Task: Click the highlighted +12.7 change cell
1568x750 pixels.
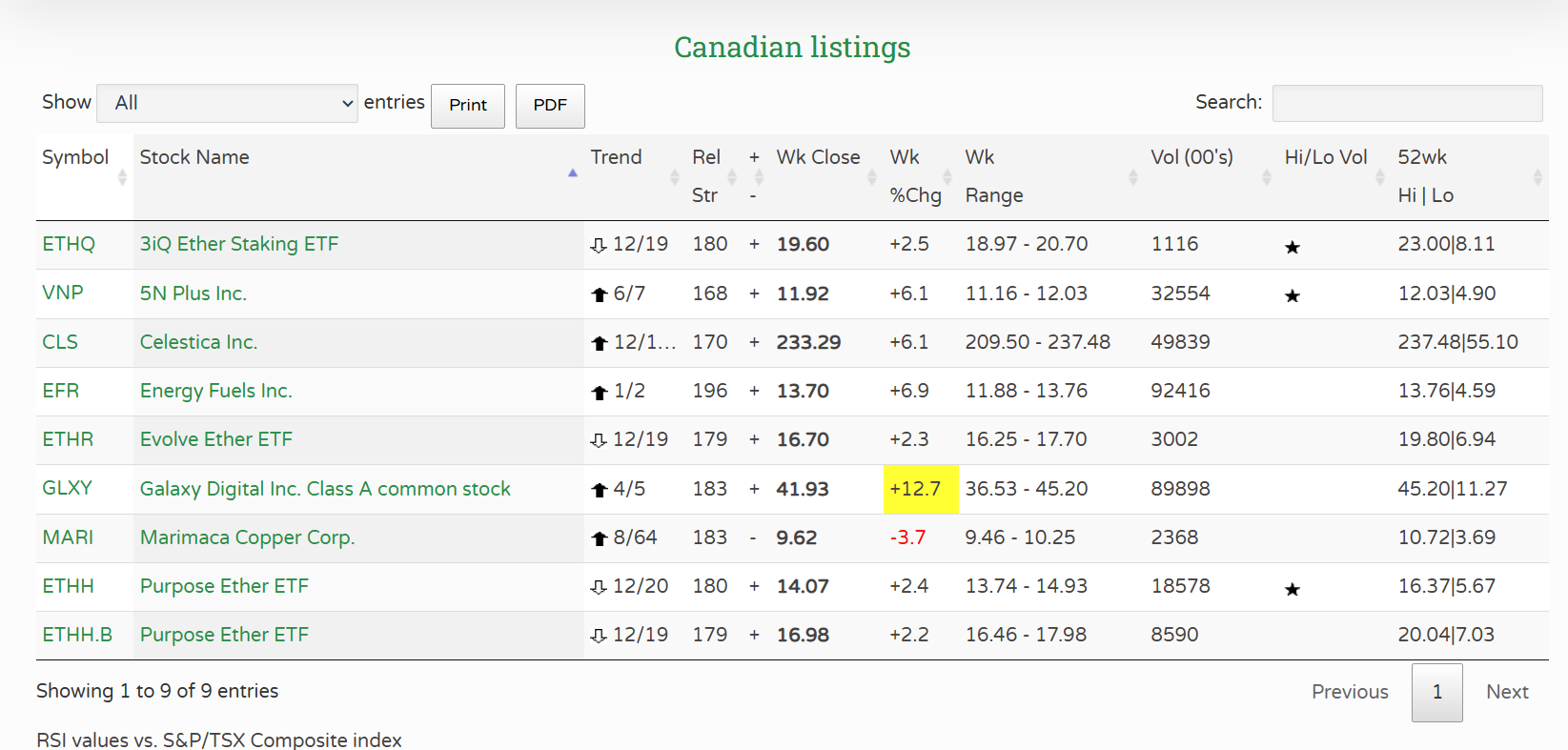Action: point(921,489)
